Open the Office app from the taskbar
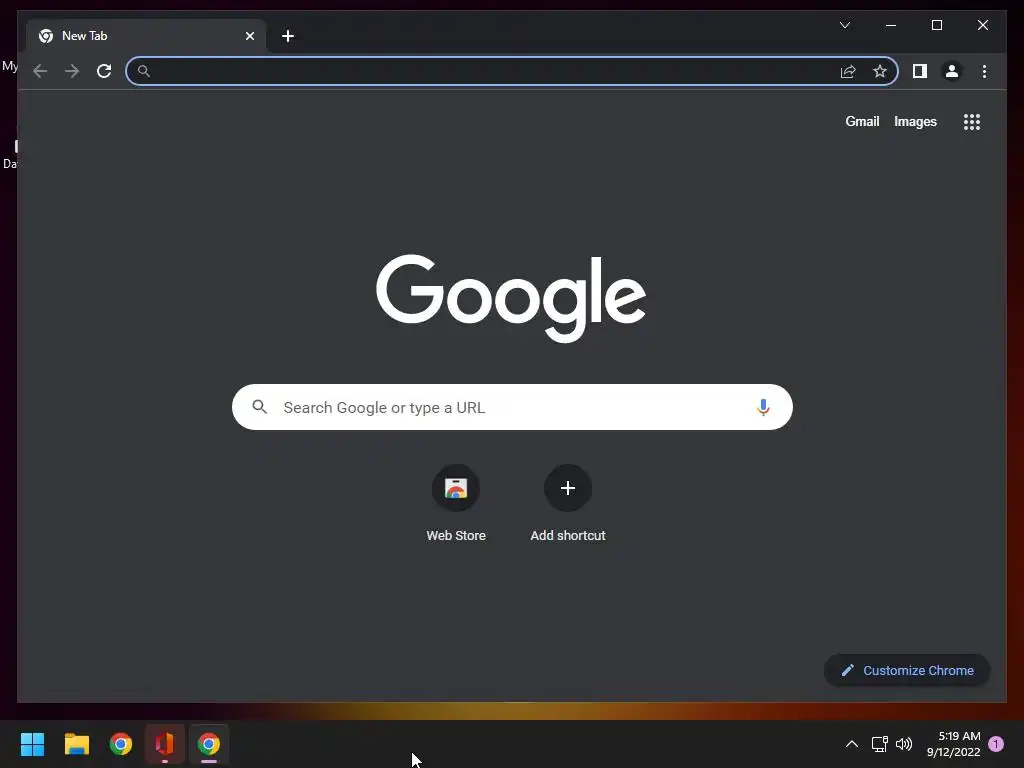The height and width of the screenshot is (768, 1024). point(165,744)
